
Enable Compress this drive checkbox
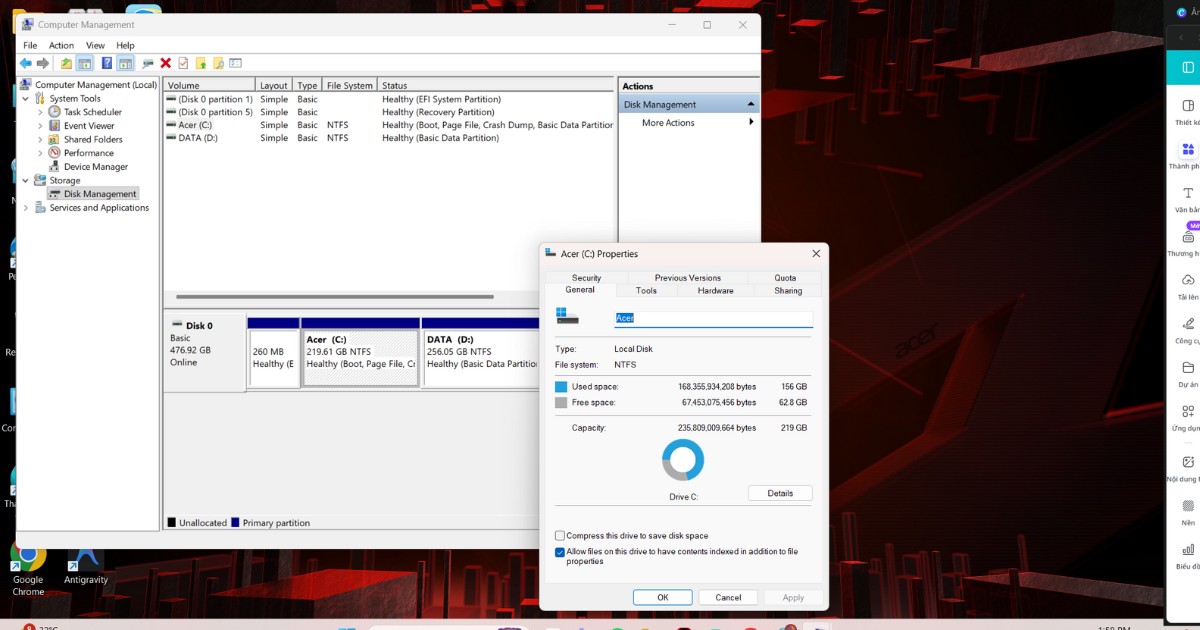560,536
